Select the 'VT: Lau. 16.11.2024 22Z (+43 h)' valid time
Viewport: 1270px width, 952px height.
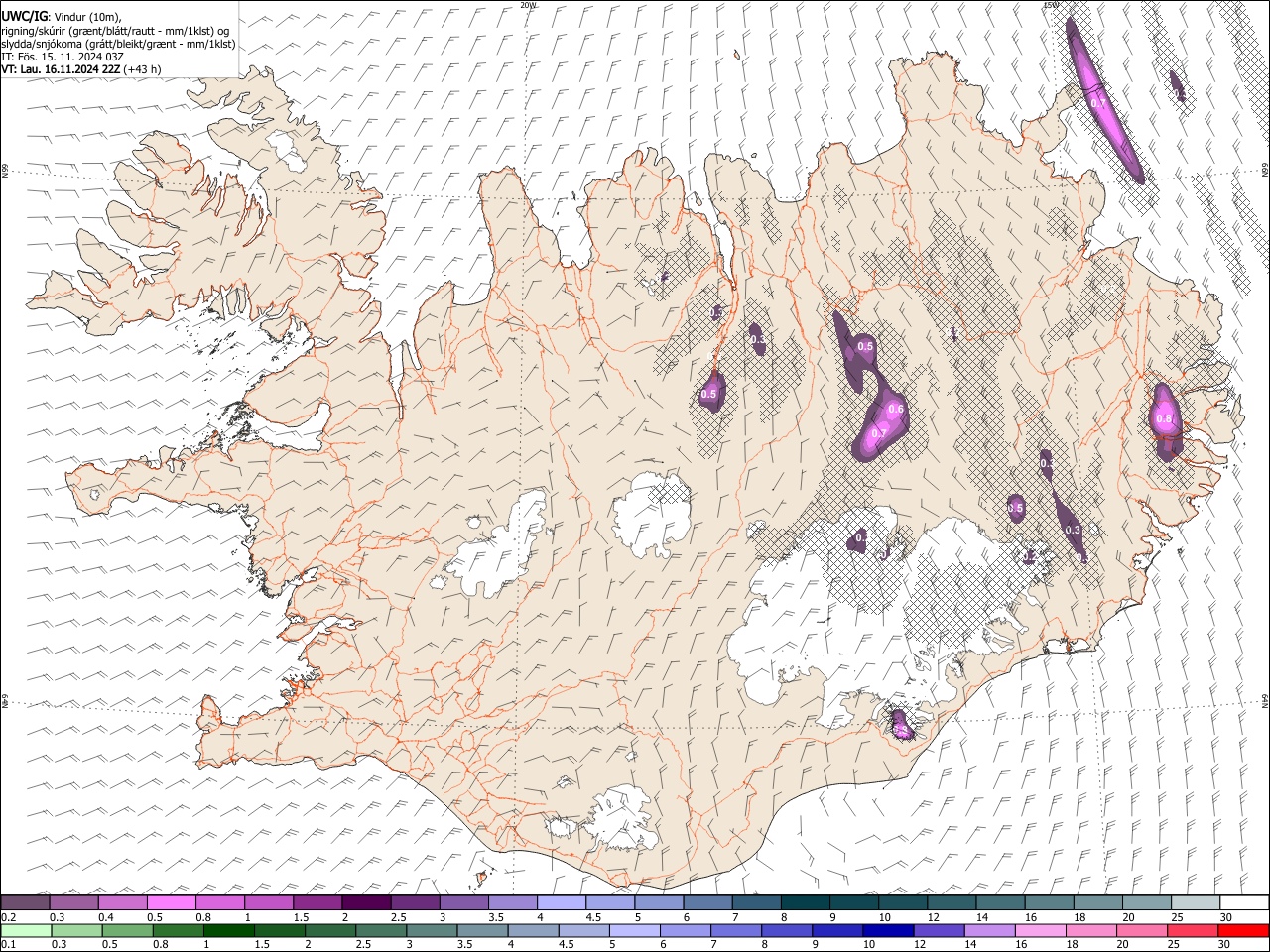(x=81, y=69)
